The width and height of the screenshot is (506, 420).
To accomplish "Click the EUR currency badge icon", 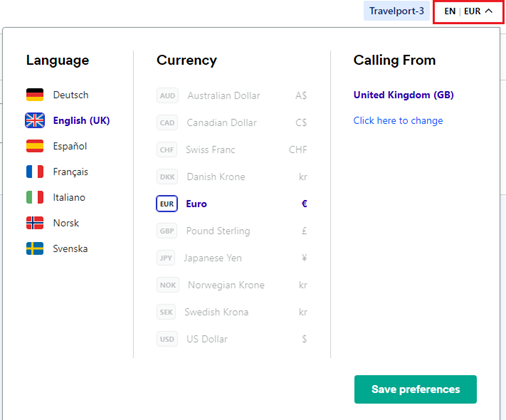I will click(x=167, y=204).
